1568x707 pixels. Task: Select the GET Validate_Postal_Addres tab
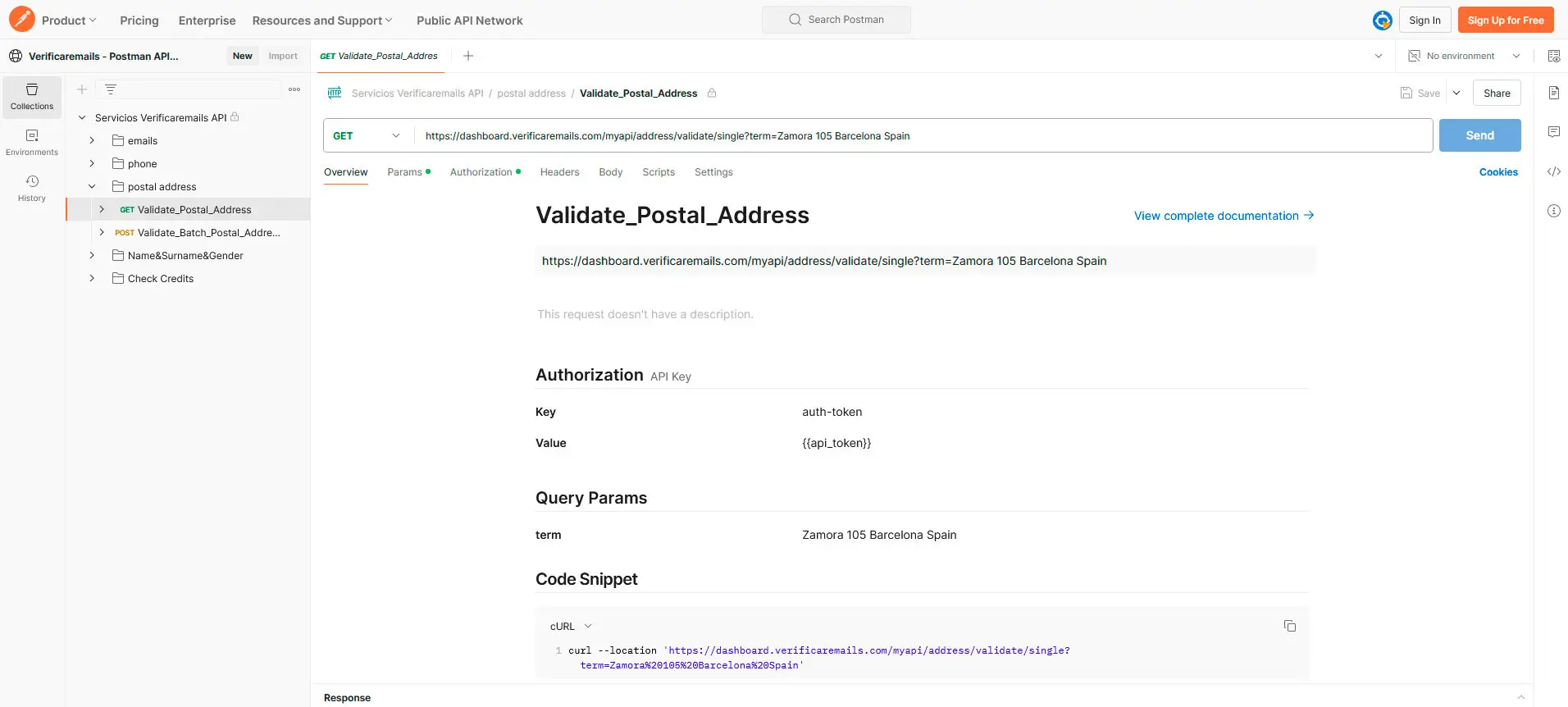[379, 56]
